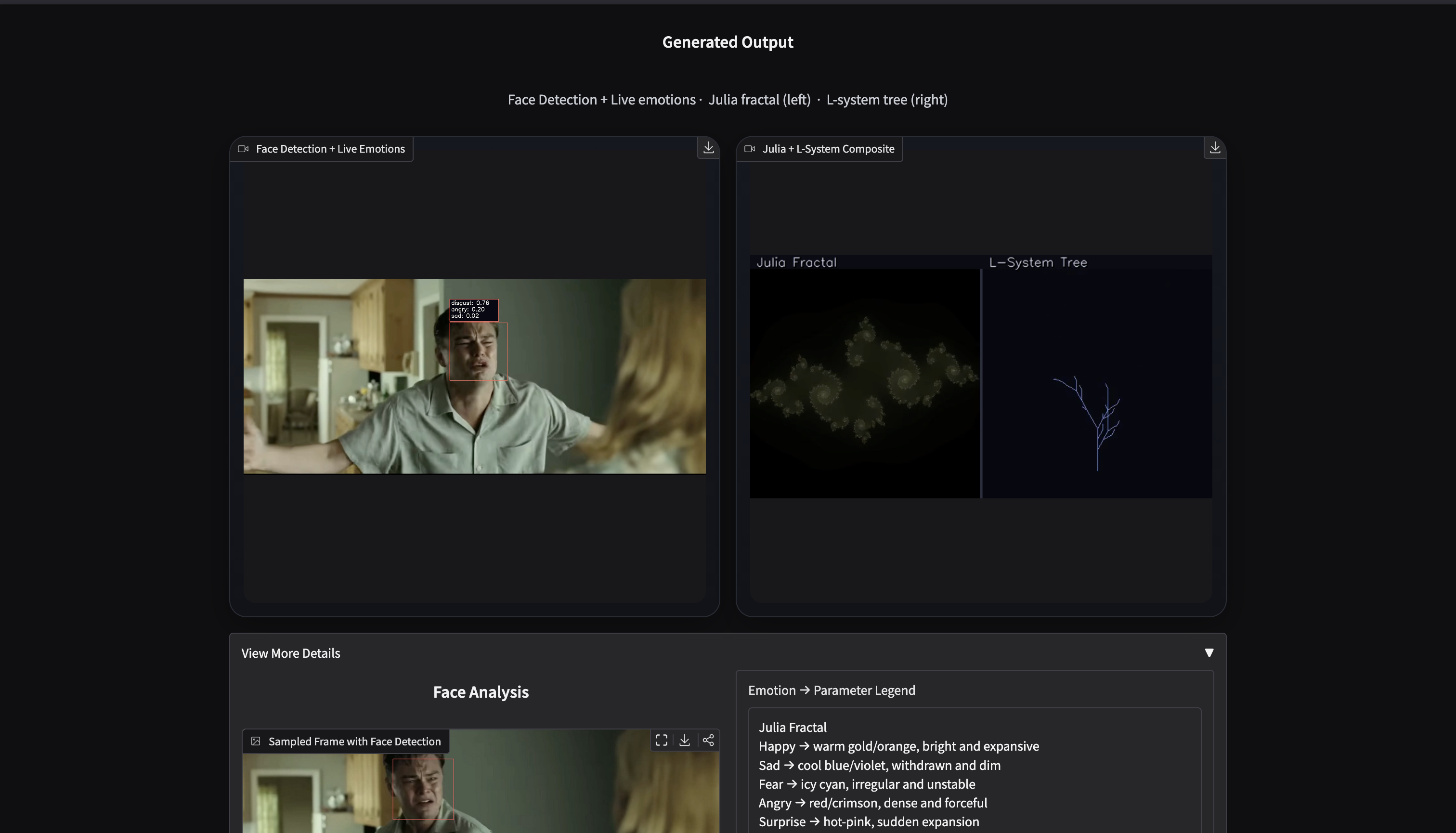Click the Julia + L-System Composite label
Screen dimensions: 1456x833
click(828, 149)
